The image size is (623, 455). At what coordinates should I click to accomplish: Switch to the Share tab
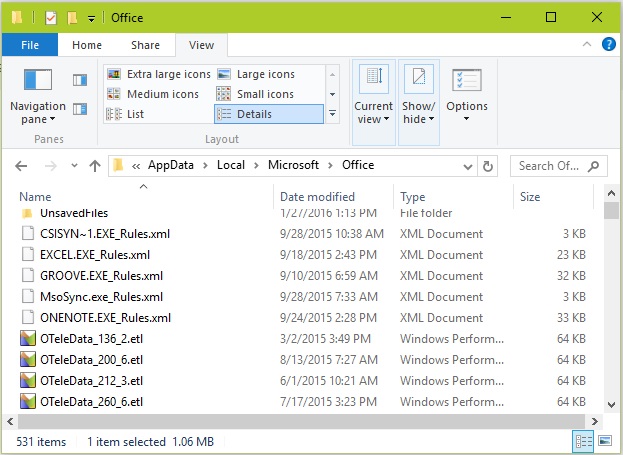tap(145, 45)
